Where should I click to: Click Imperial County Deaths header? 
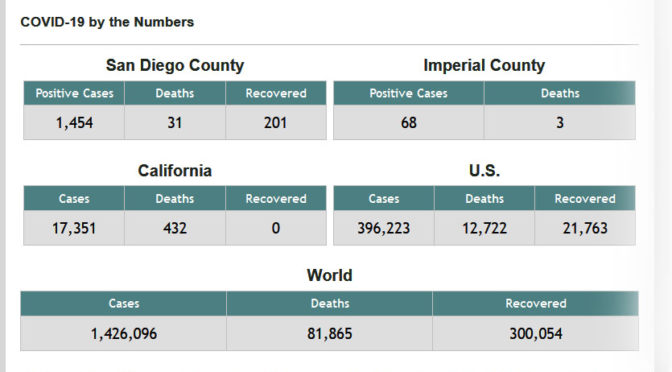tap(560, 93)
